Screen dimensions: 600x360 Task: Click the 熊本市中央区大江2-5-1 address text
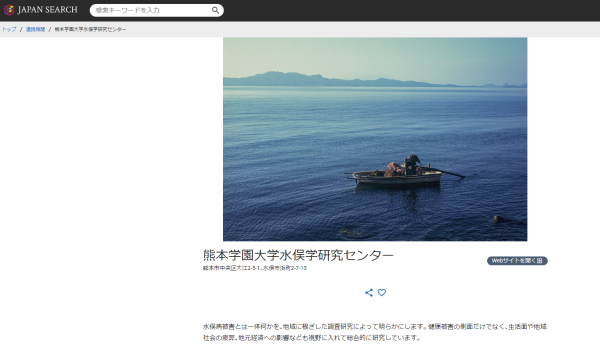[x=232, y=268]
